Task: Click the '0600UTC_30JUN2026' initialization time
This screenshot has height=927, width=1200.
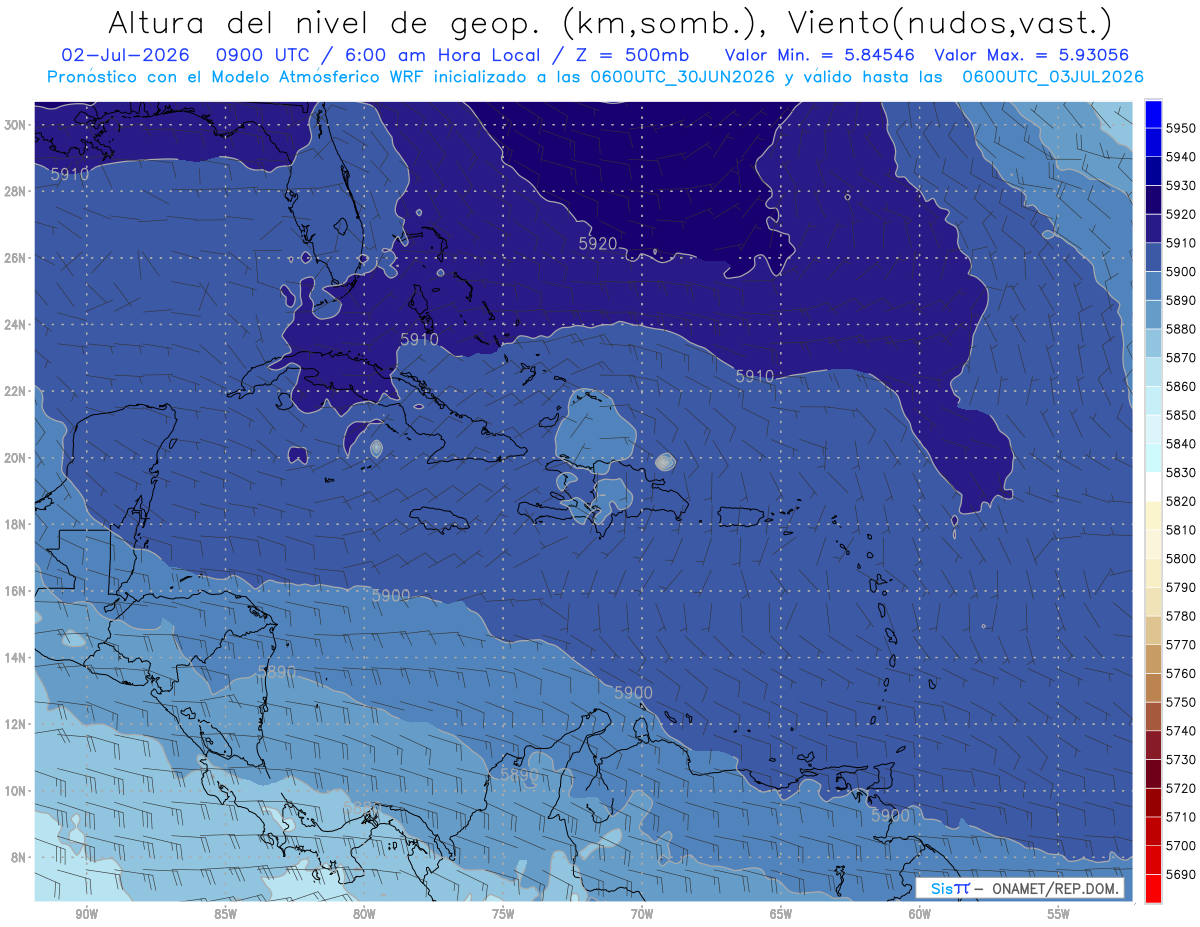Action: [682, 77]
